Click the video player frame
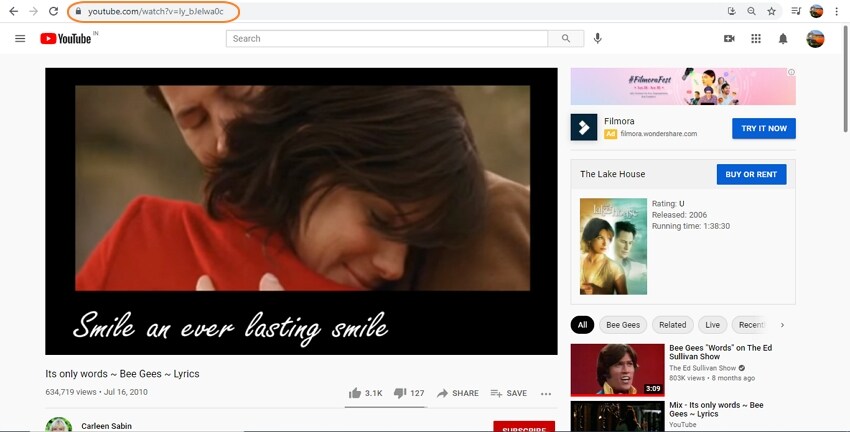The width and height of the screenshot is (850, 432). pos(301,211)
